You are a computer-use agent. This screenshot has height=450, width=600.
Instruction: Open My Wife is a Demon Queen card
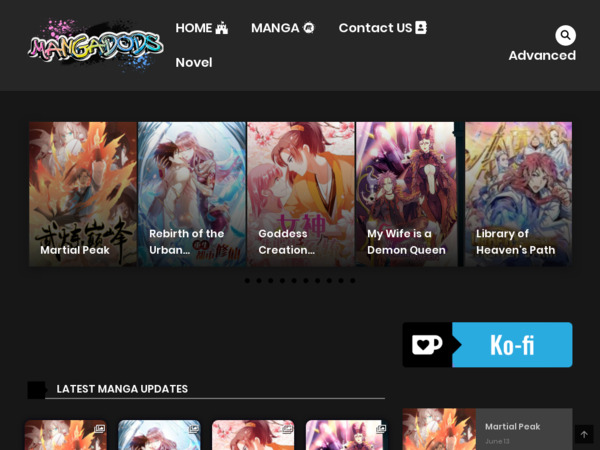pyautogui.click(x=410, y=194)
